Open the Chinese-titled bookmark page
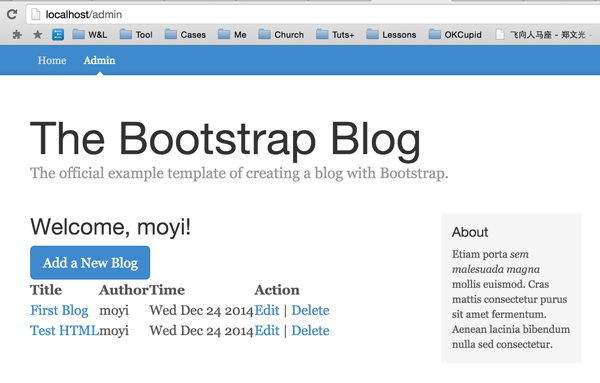The width and height of the screenshot is (600, 383). pyautogui.click(x=543, y=35)
